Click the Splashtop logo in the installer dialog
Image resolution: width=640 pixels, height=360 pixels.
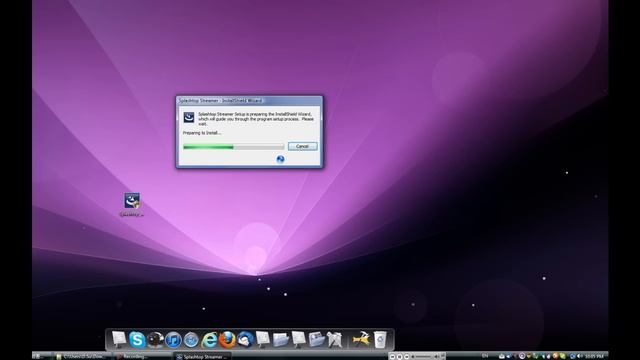[189, 118]
